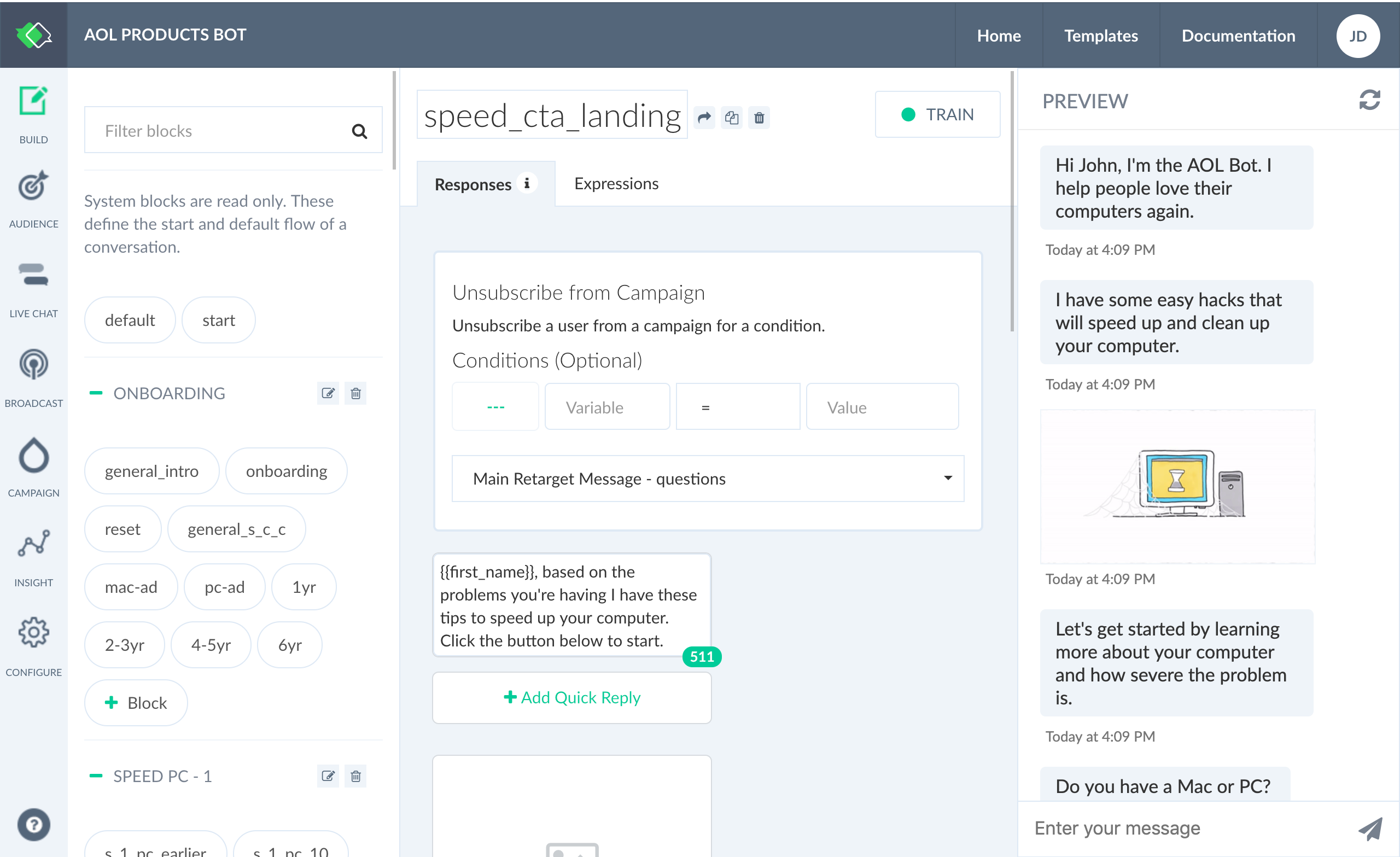Click help question mark button
This screenshot has width=1400, height=857.
[33, 824]
